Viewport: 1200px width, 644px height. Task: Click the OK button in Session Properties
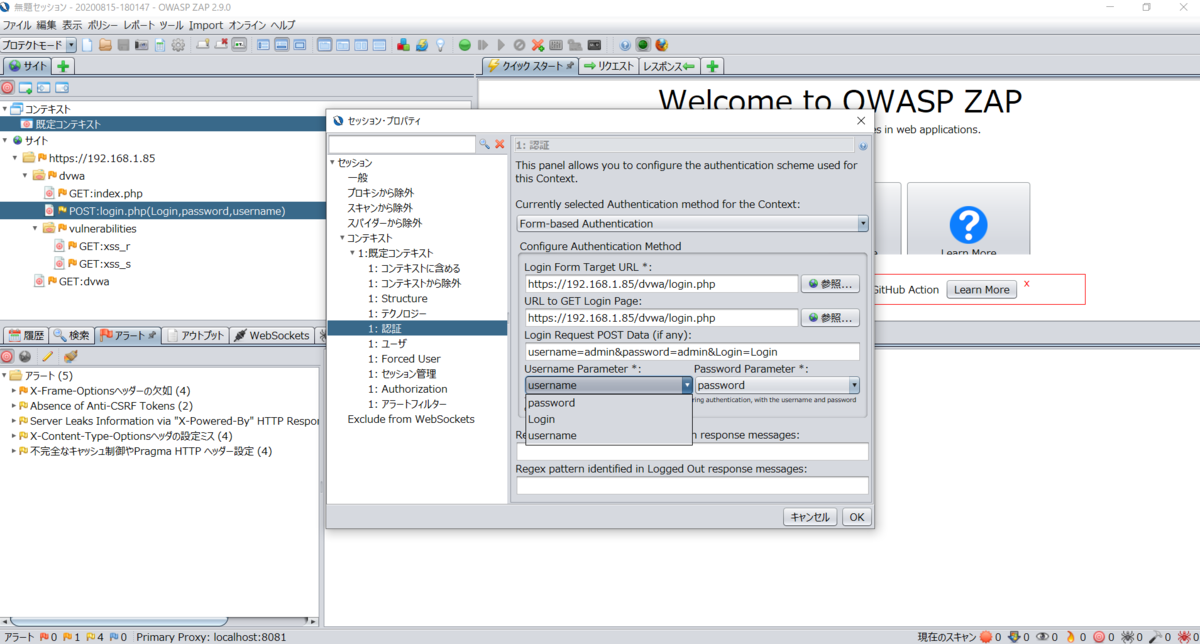tap(856, 517)
